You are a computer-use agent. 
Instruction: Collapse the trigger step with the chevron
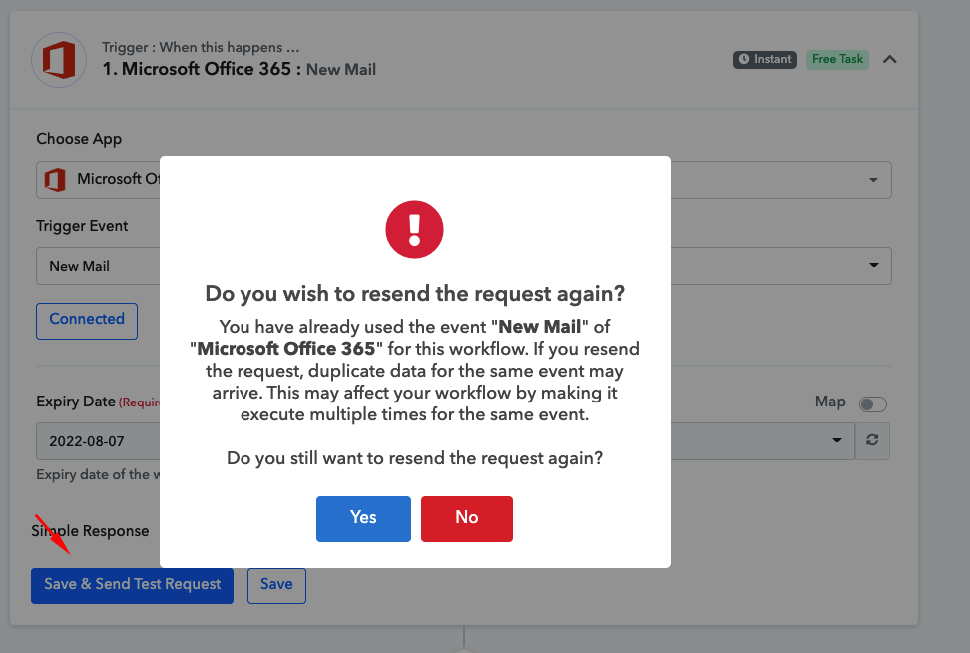point(890,59)
